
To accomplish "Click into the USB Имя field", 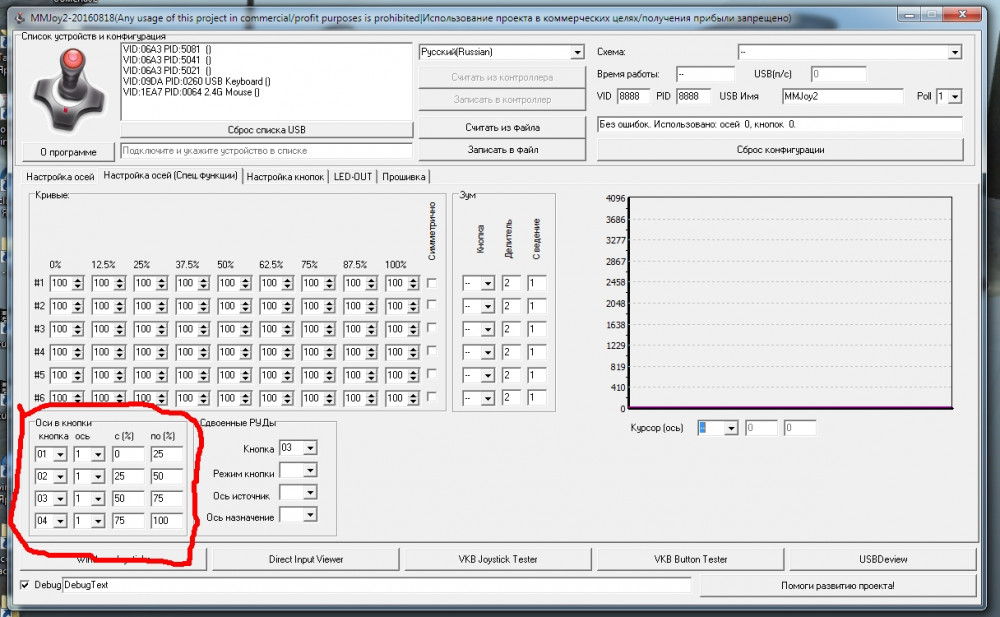I will [840, 97].
